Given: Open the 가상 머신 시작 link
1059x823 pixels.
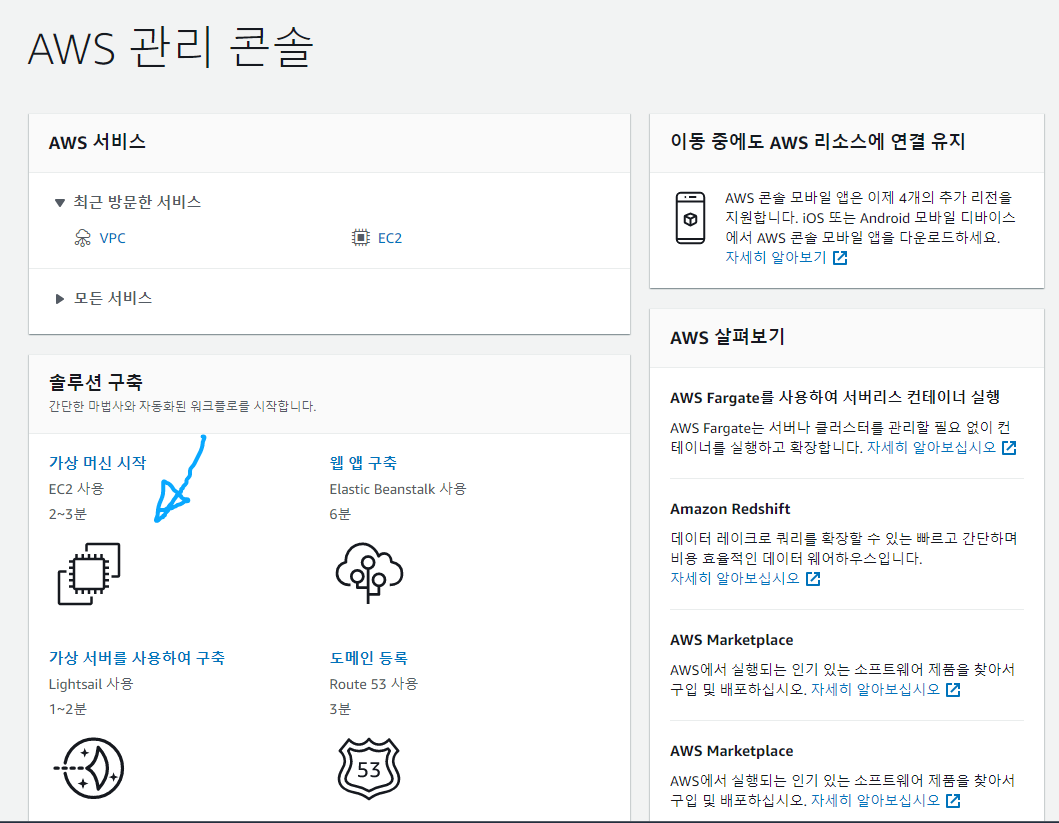Looking at the screenshot, I should pos(97,462).
